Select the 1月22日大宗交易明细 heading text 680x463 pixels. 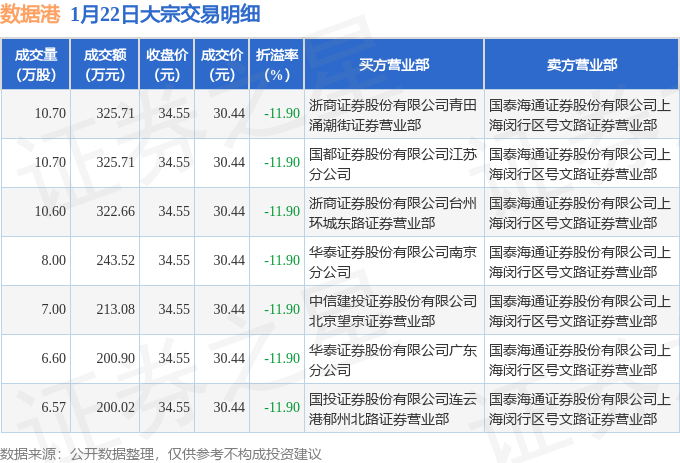[x=165, y=14]
